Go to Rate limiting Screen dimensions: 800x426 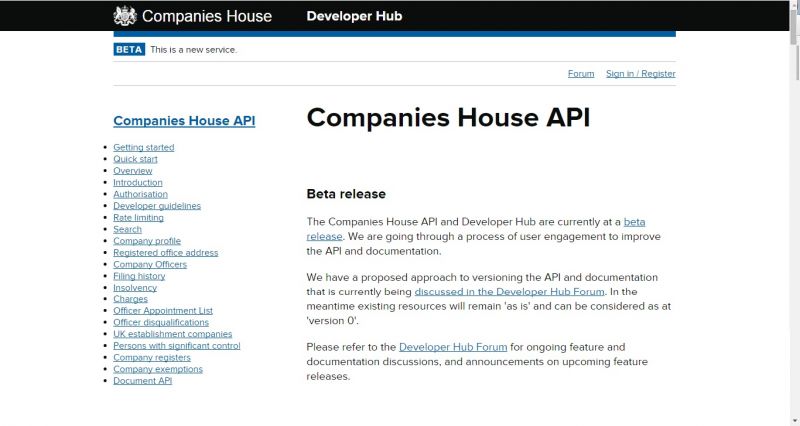138,218
